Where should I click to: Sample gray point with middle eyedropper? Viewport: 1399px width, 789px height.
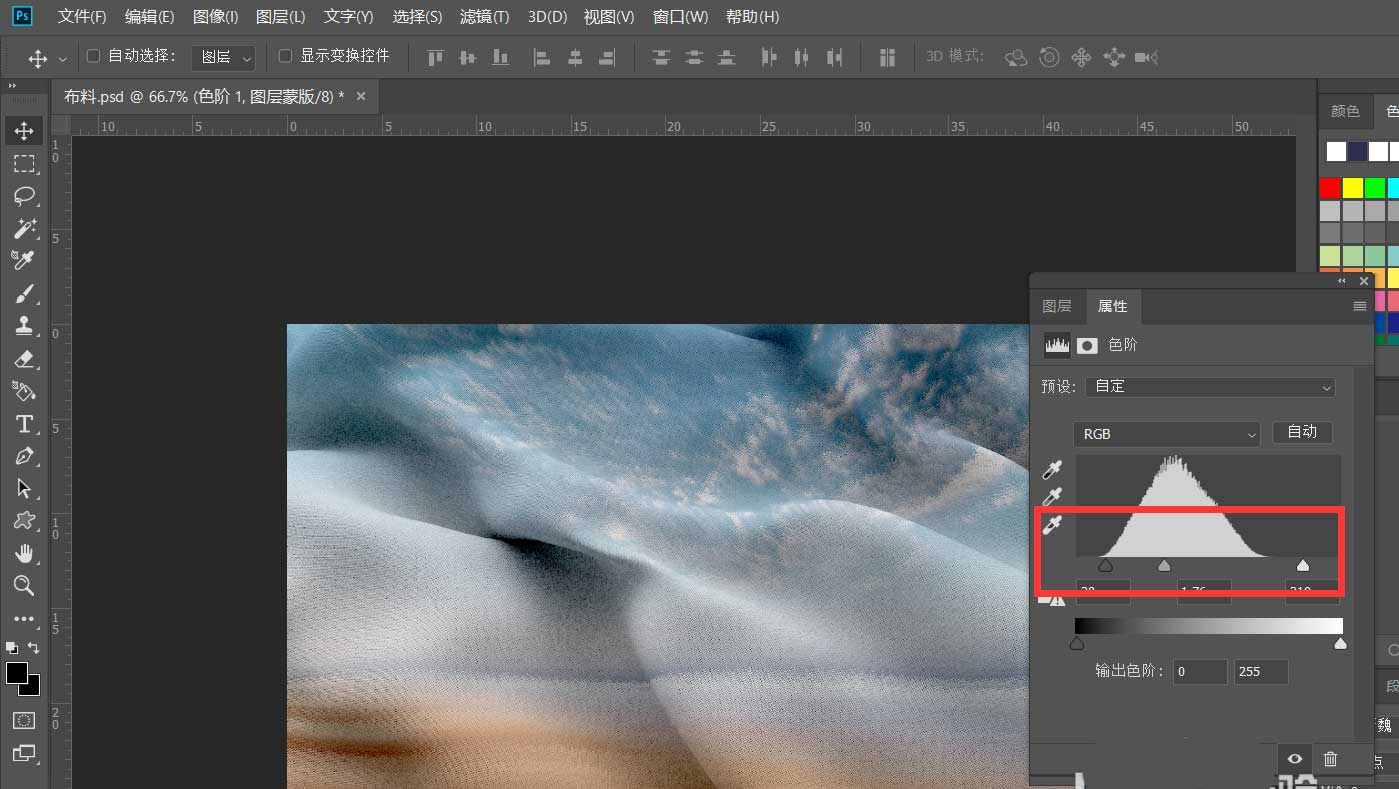click(1052, 497)
